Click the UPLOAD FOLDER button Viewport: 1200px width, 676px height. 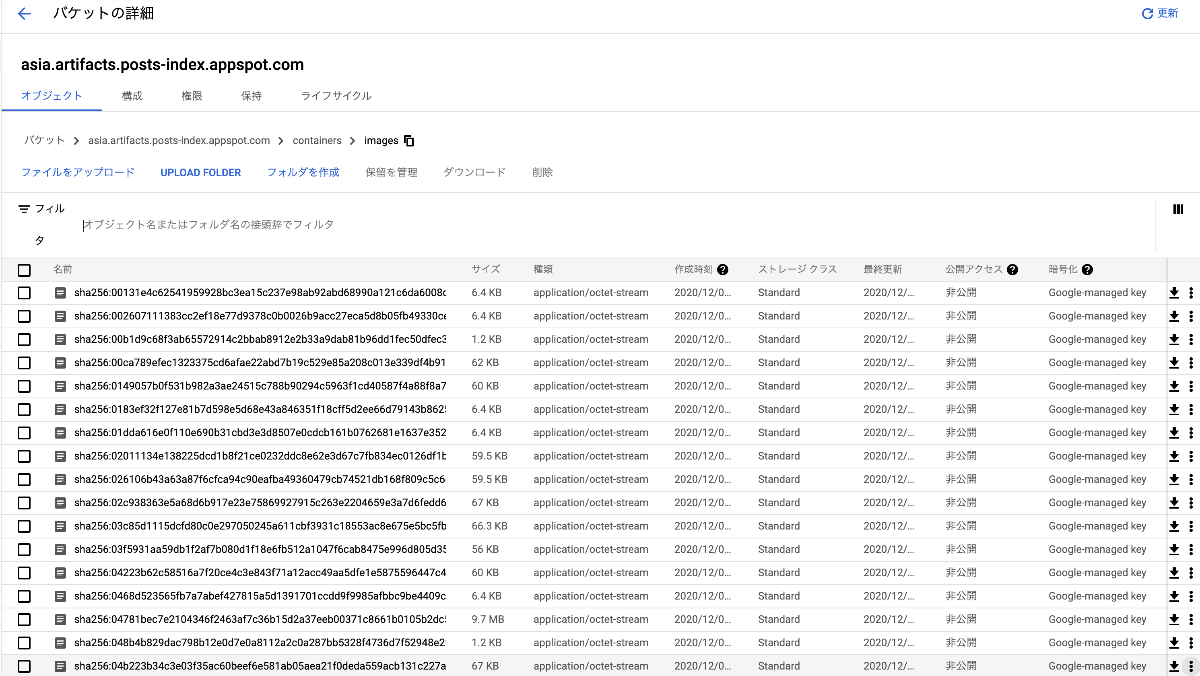pos(201,173)
